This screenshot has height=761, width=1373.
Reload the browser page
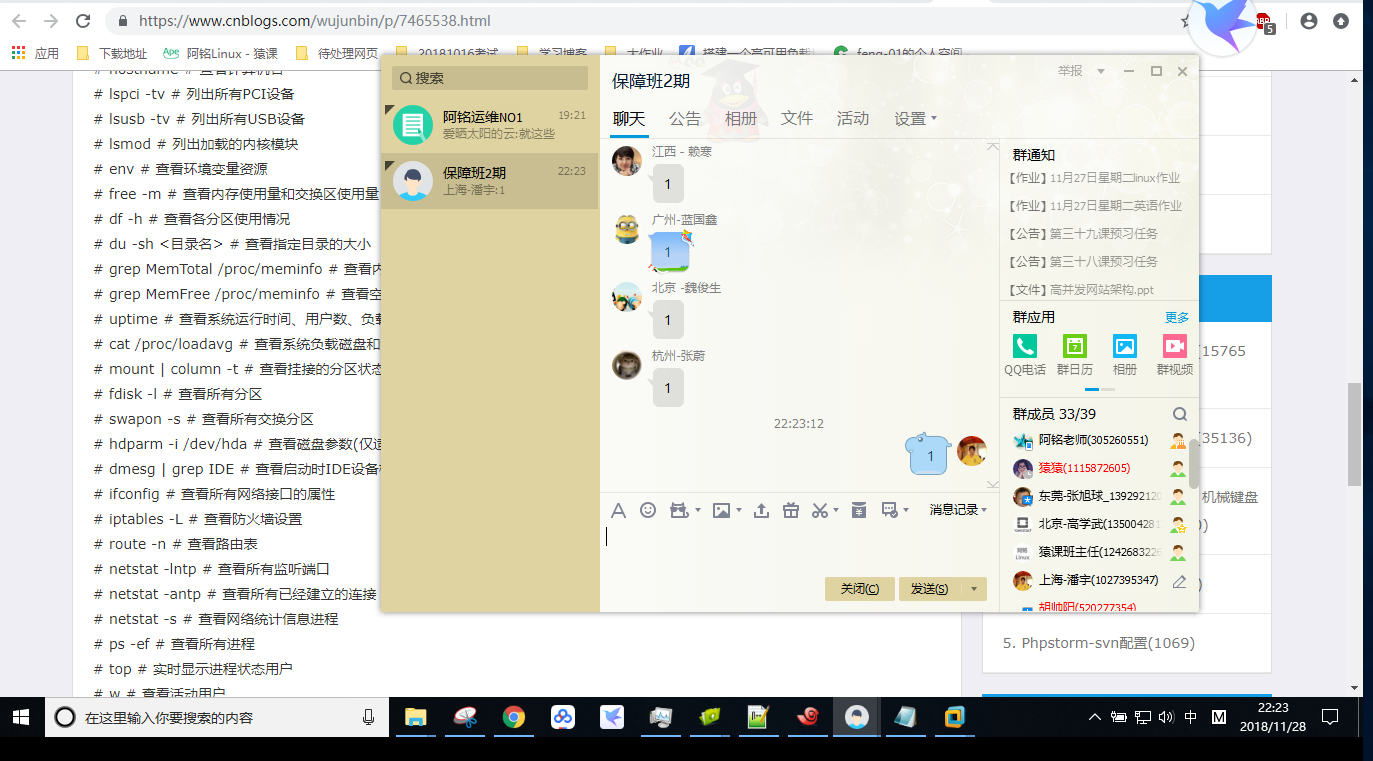pyautogui.click(x=84, y=20)
